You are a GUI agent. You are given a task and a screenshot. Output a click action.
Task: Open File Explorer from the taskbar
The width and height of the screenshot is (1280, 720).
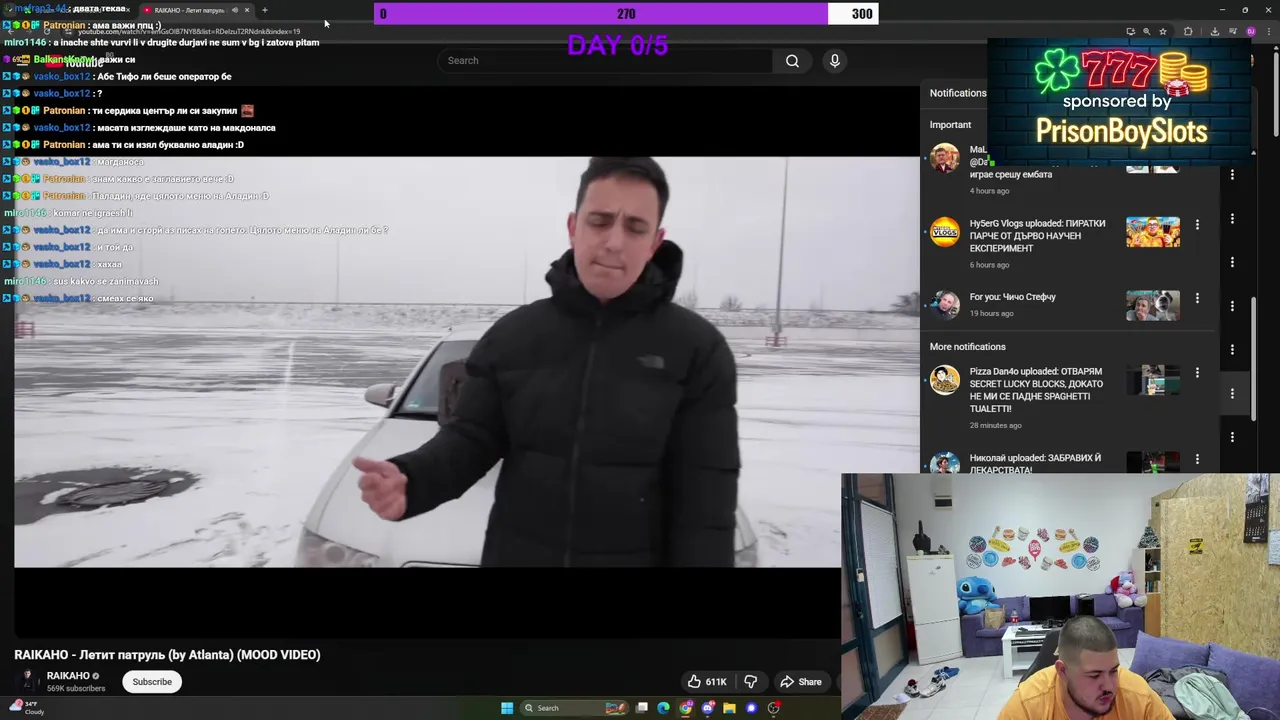click(730, 708)
